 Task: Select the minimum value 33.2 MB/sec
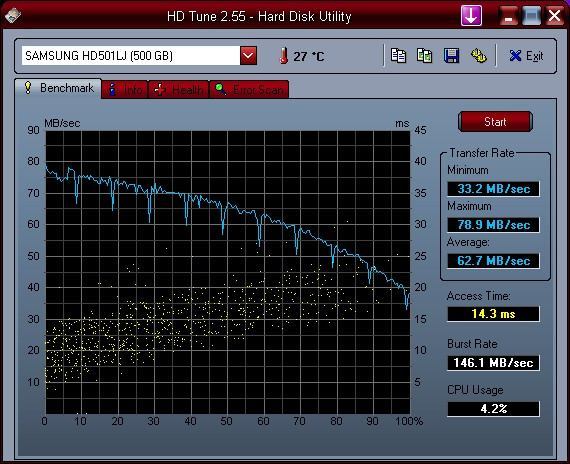point(493,189)
